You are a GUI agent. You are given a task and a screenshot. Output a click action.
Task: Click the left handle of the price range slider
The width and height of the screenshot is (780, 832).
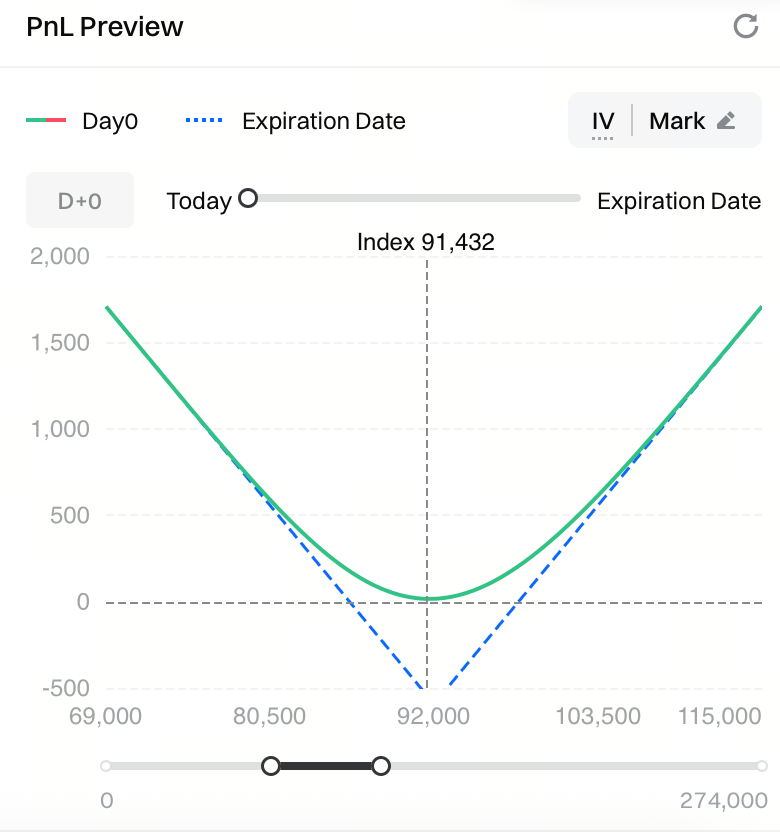tap(271, 766)
